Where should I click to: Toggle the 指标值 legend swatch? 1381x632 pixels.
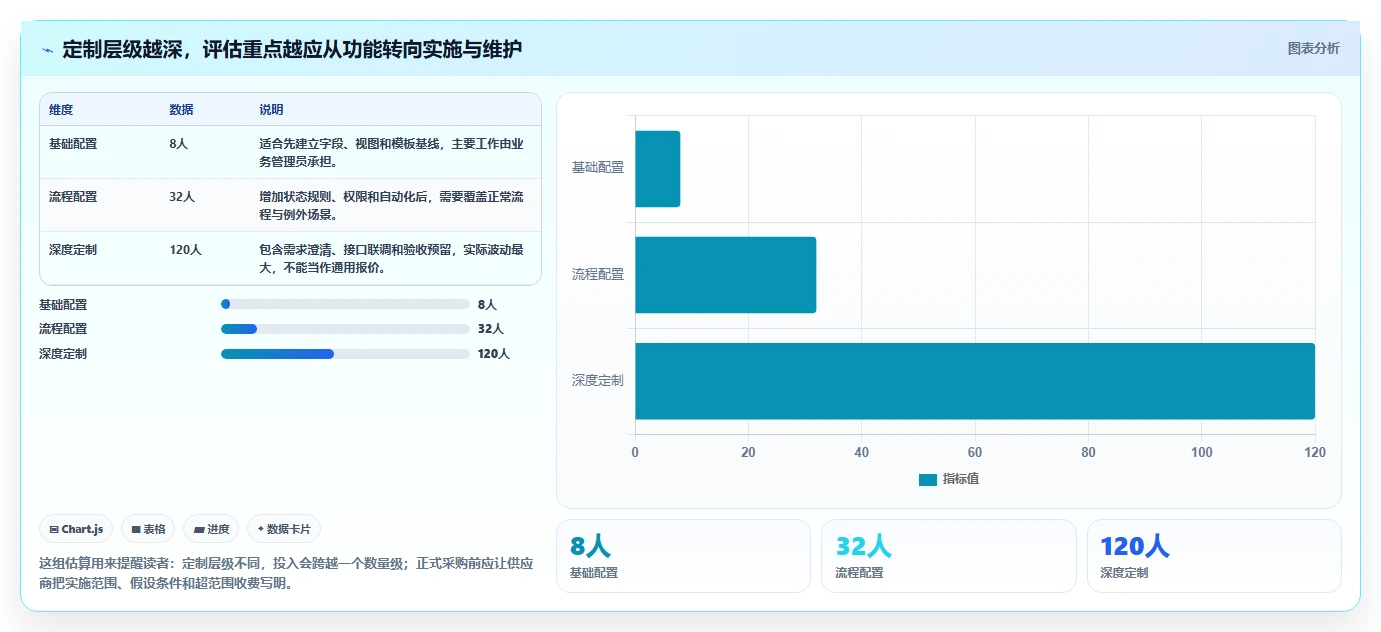point(927,480)
